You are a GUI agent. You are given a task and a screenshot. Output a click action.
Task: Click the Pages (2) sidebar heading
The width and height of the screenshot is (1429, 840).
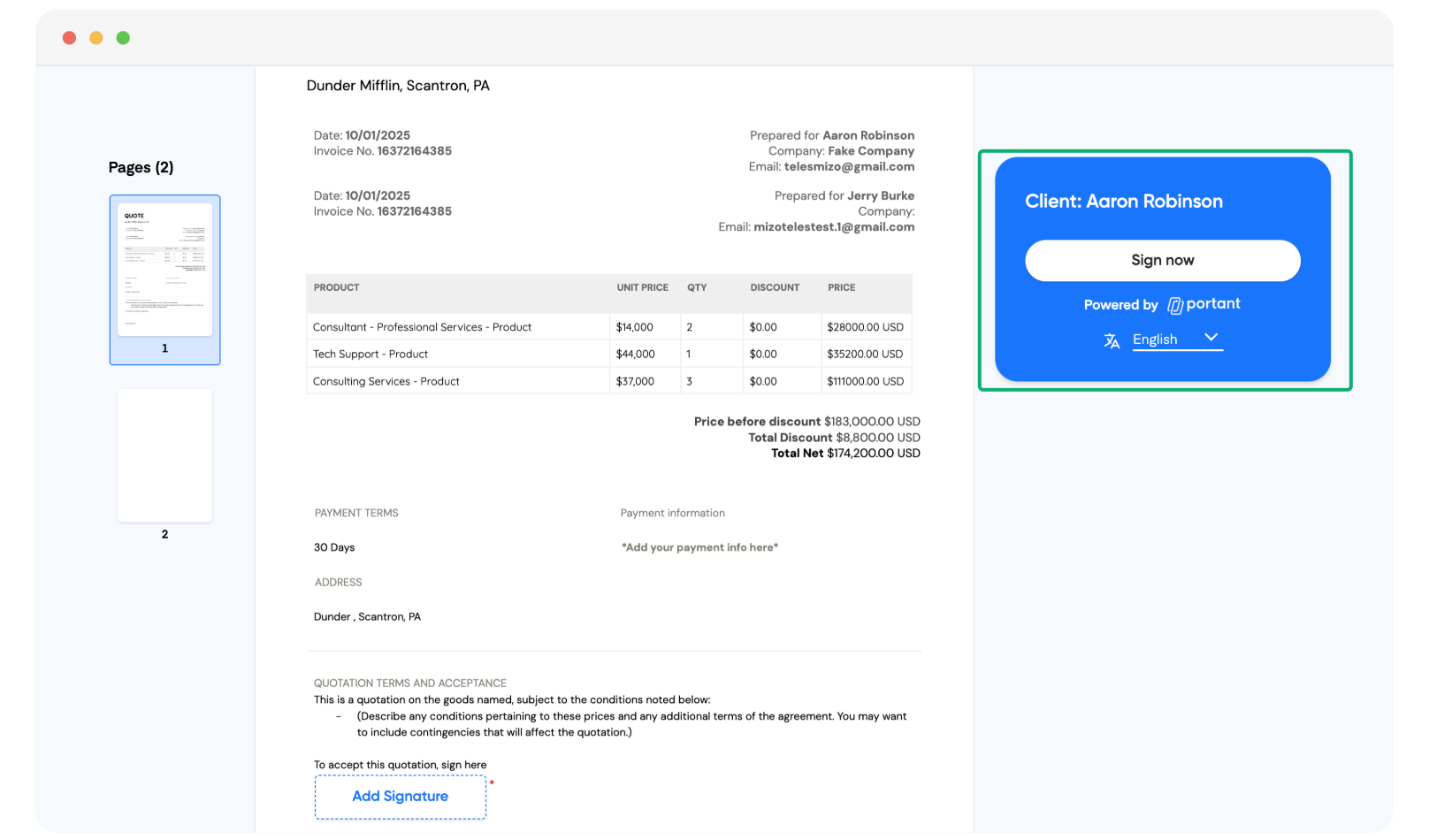(141, 168)
